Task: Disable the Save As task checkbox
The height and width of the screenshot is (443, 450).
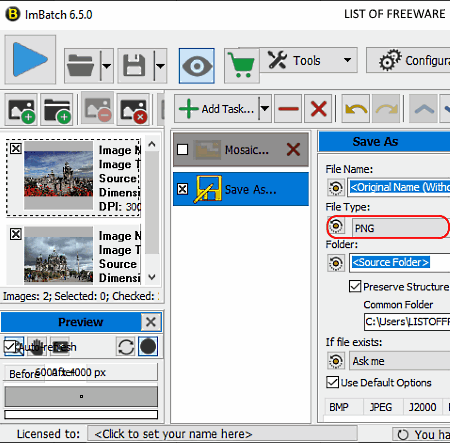Action: (182, 189)
